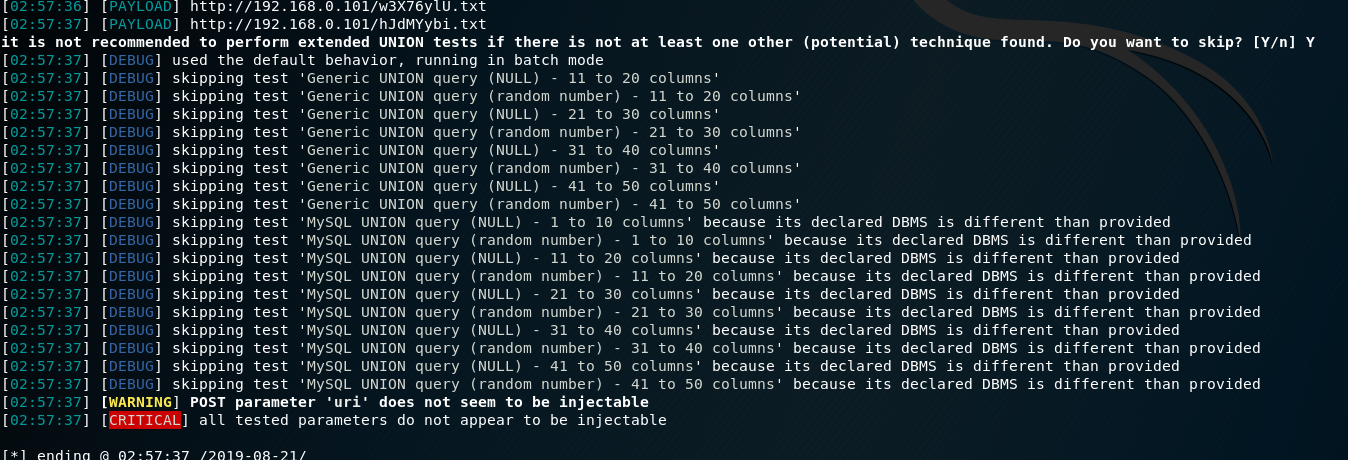Click 'Generic UNION query (NULL) - 11 to 20 columns'

(509, 78)
